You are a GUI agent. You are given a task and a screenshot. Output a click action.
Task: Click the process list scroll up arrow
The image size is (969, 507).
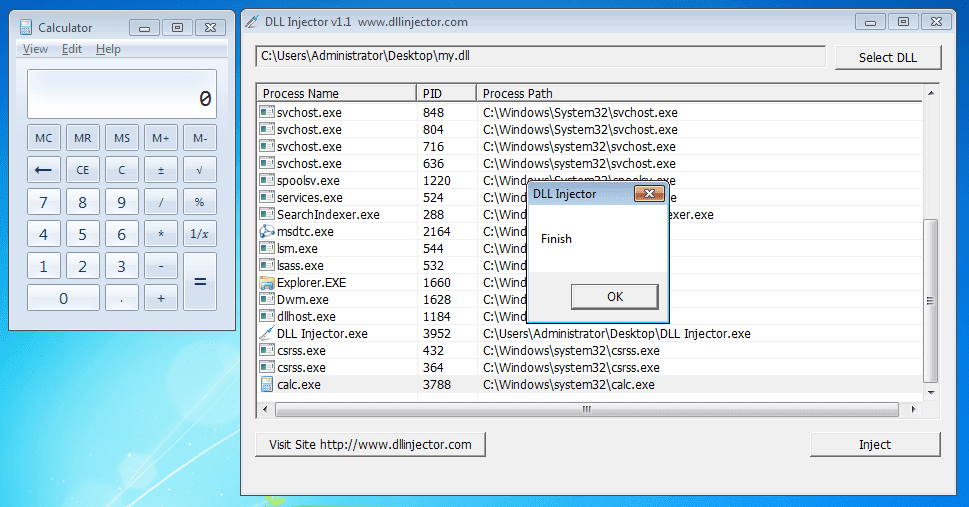(x=931, y=93)
